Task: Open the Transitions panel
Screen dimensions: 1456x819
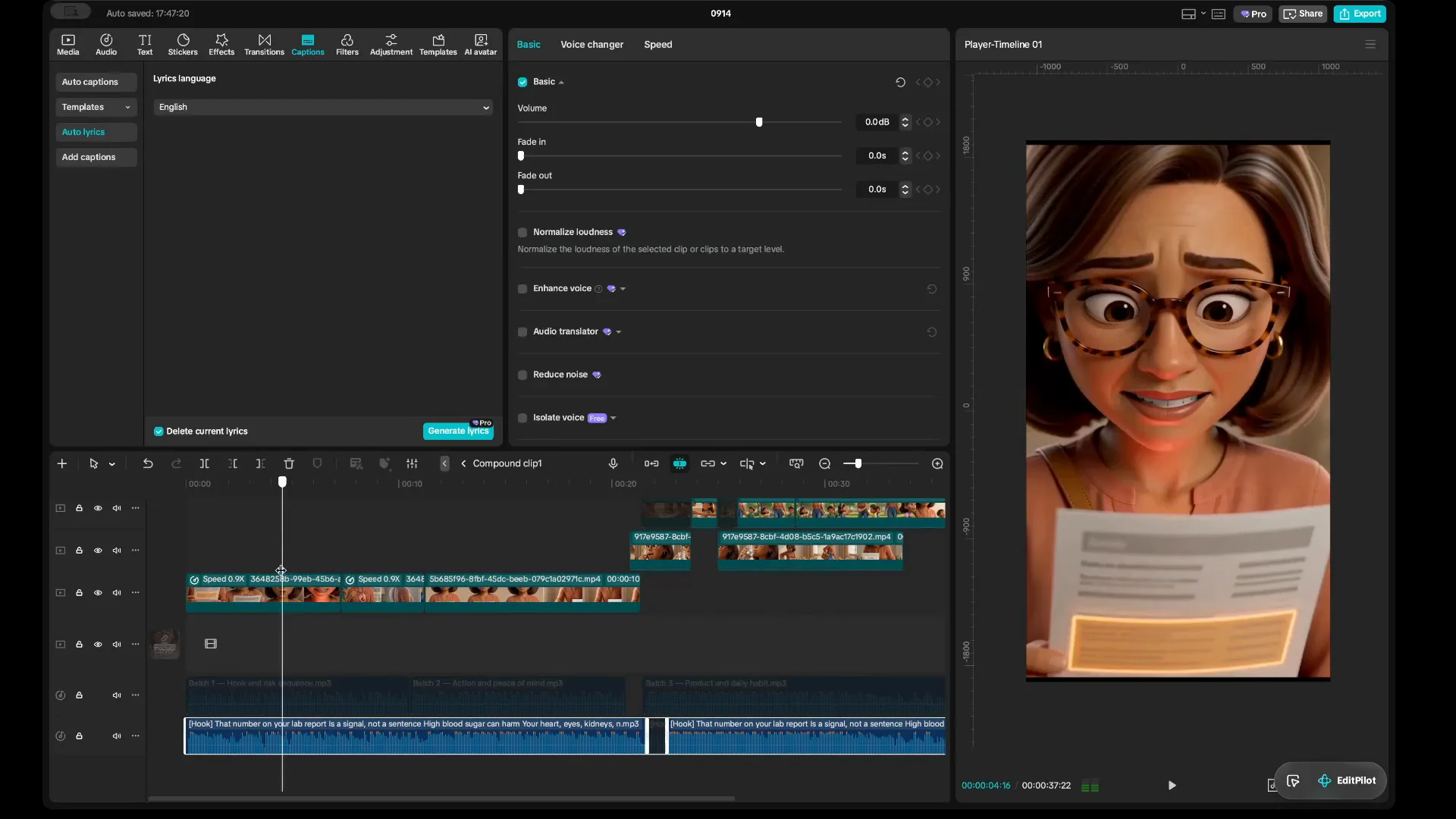Action: tap(264, 45)
